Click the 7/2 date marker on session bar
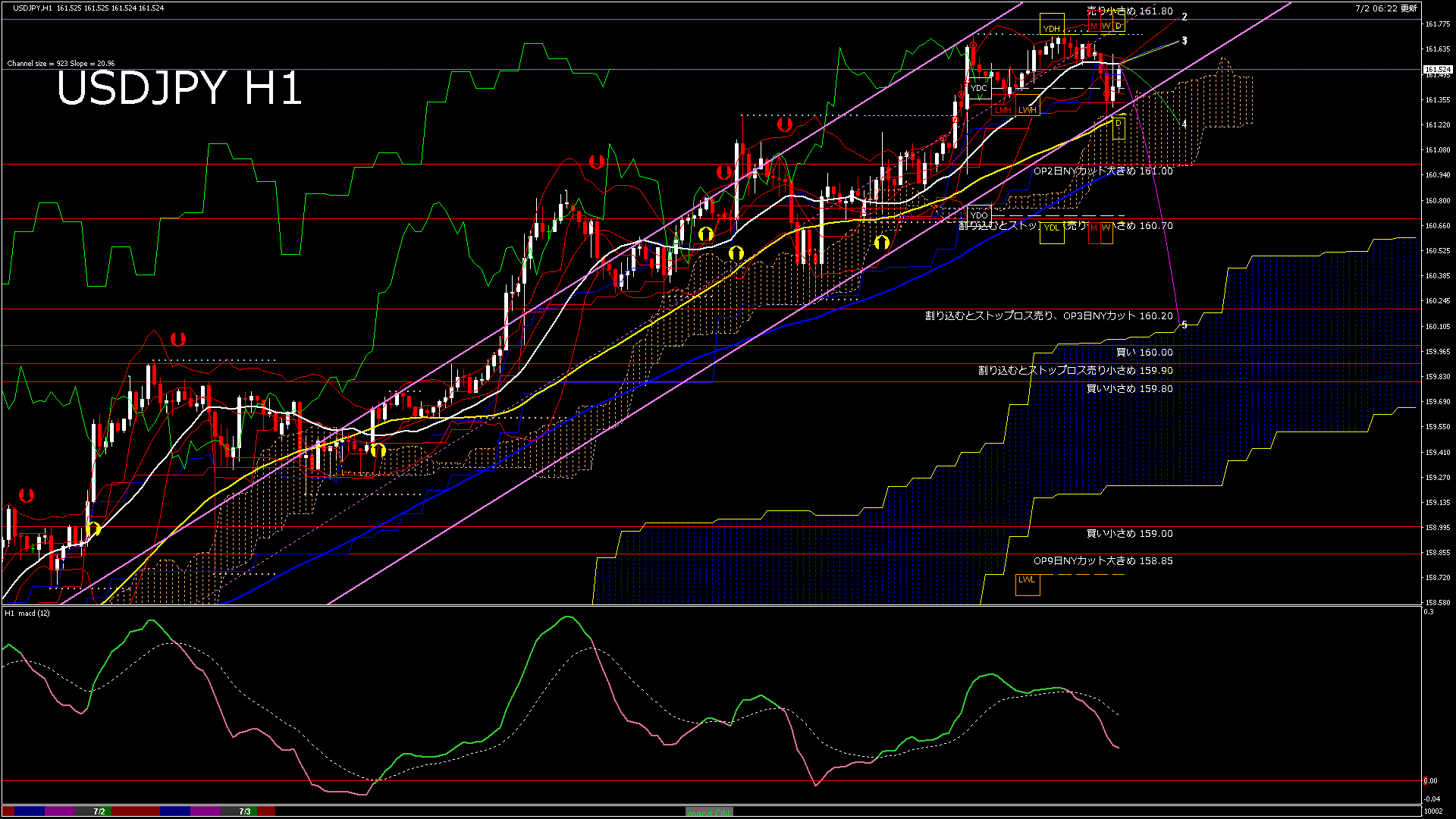 (99, 811)
